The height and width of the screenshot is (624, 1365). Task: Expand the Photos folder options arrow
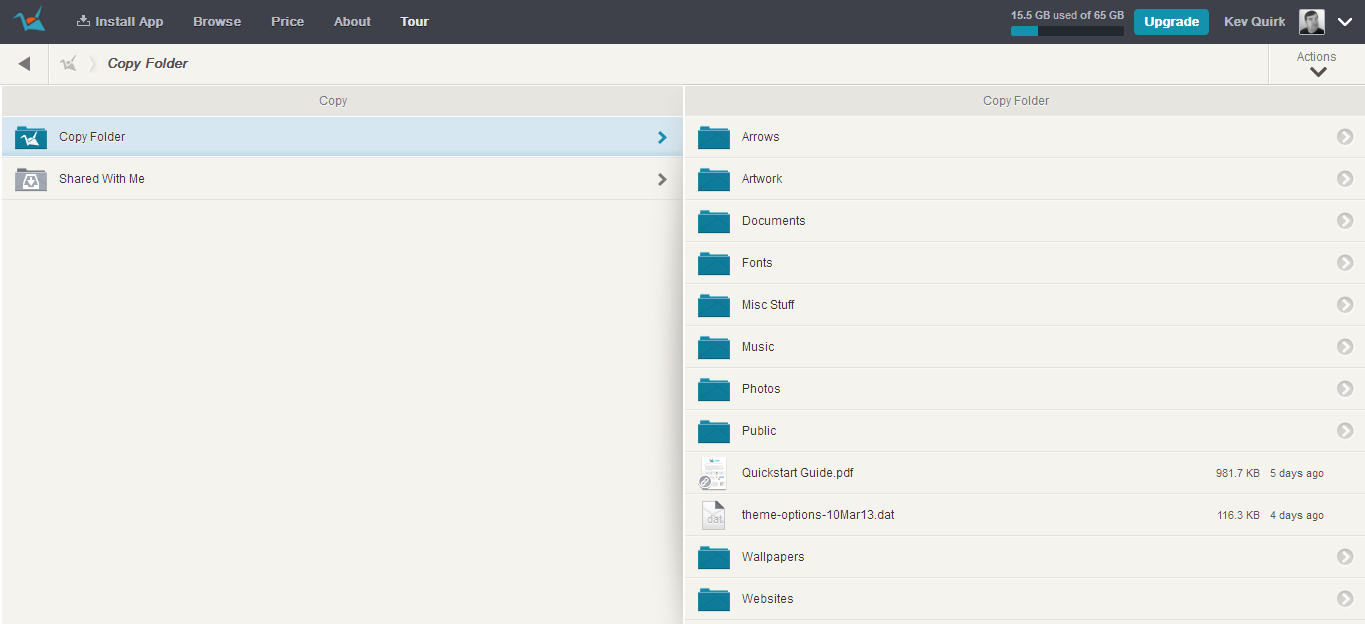pos(1344,388)
